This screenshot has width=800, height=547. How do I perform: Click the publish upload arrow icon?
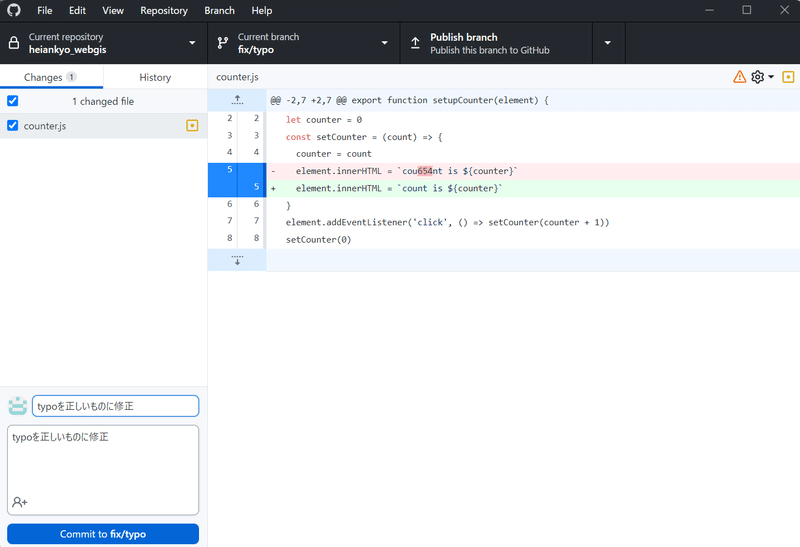(415, 43)
